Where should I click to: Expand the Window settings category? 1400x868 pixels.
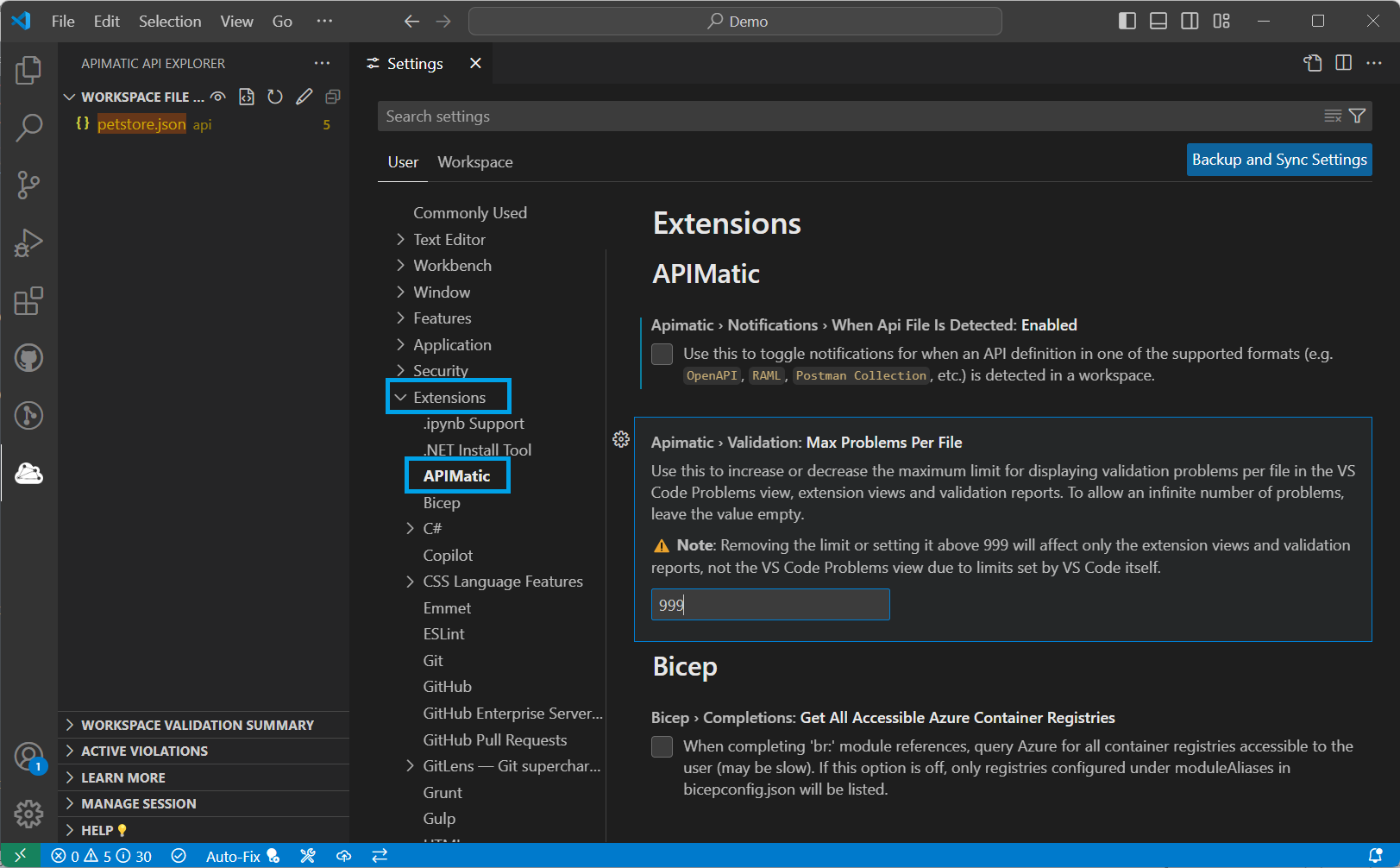400,292
